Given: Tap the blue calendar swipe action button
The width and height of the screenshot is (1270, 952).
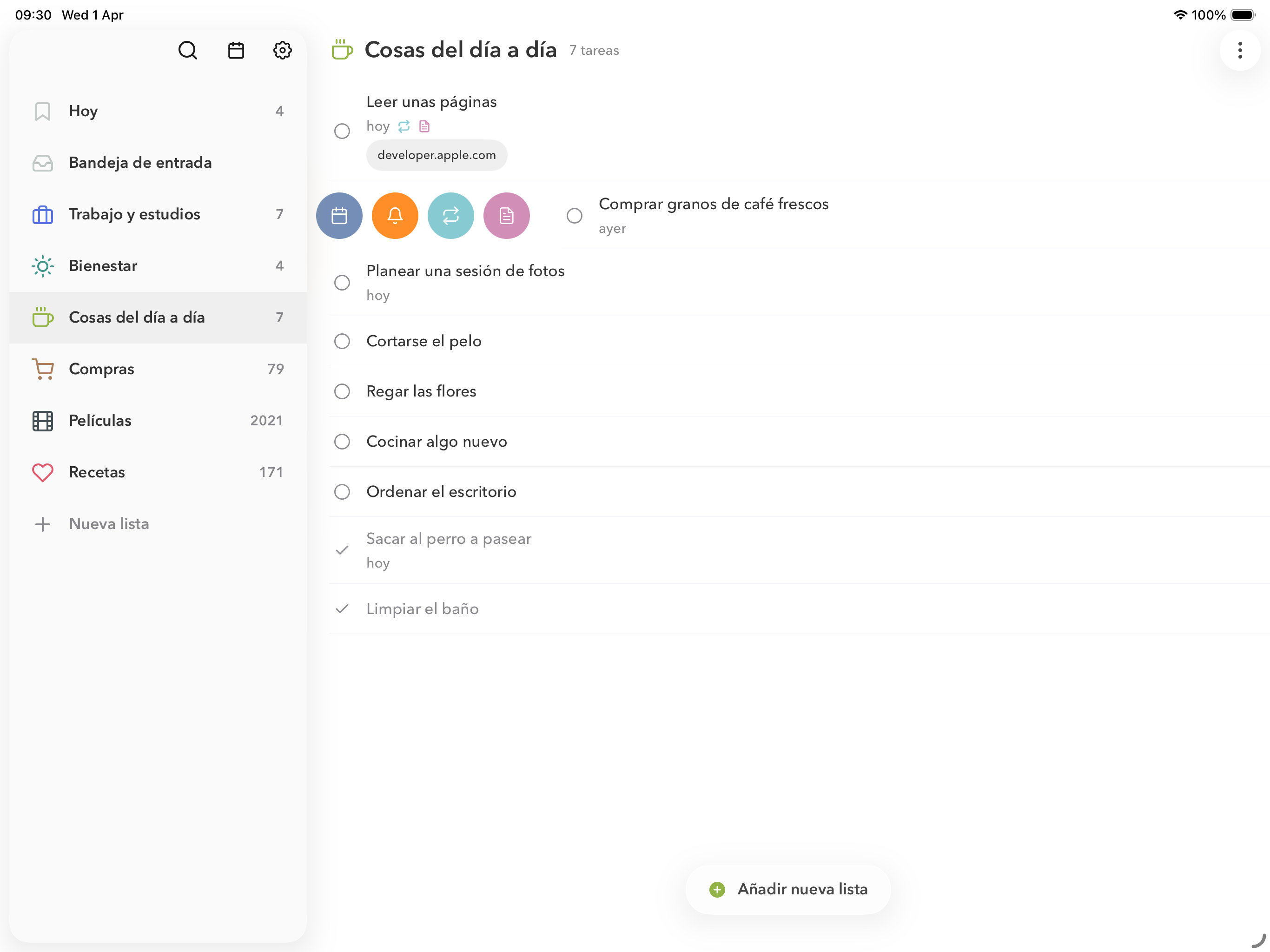Looking at the screenshot, I should [339, 216].
